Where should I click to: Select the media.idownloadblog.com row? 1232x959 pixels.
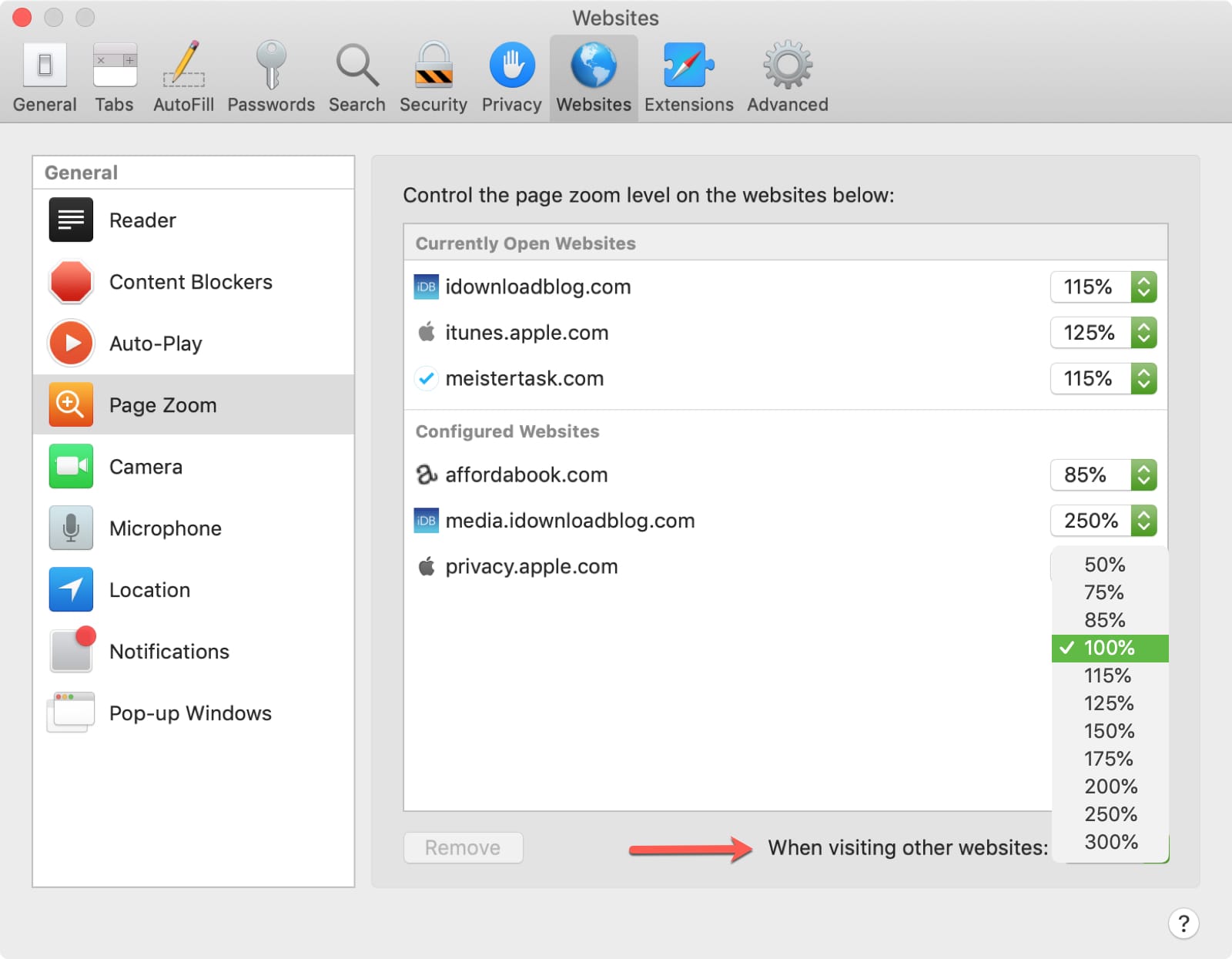coord(785,521)
